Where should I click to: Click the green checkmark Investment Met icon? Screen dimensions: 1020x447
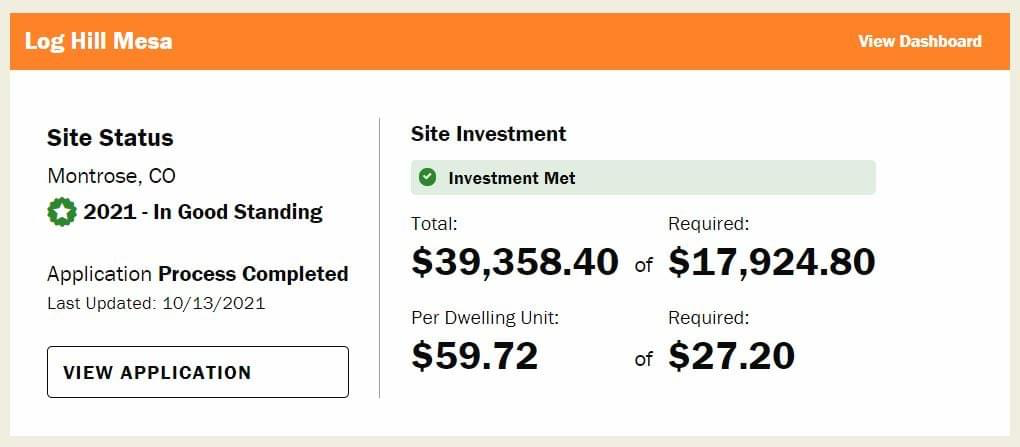427,177
